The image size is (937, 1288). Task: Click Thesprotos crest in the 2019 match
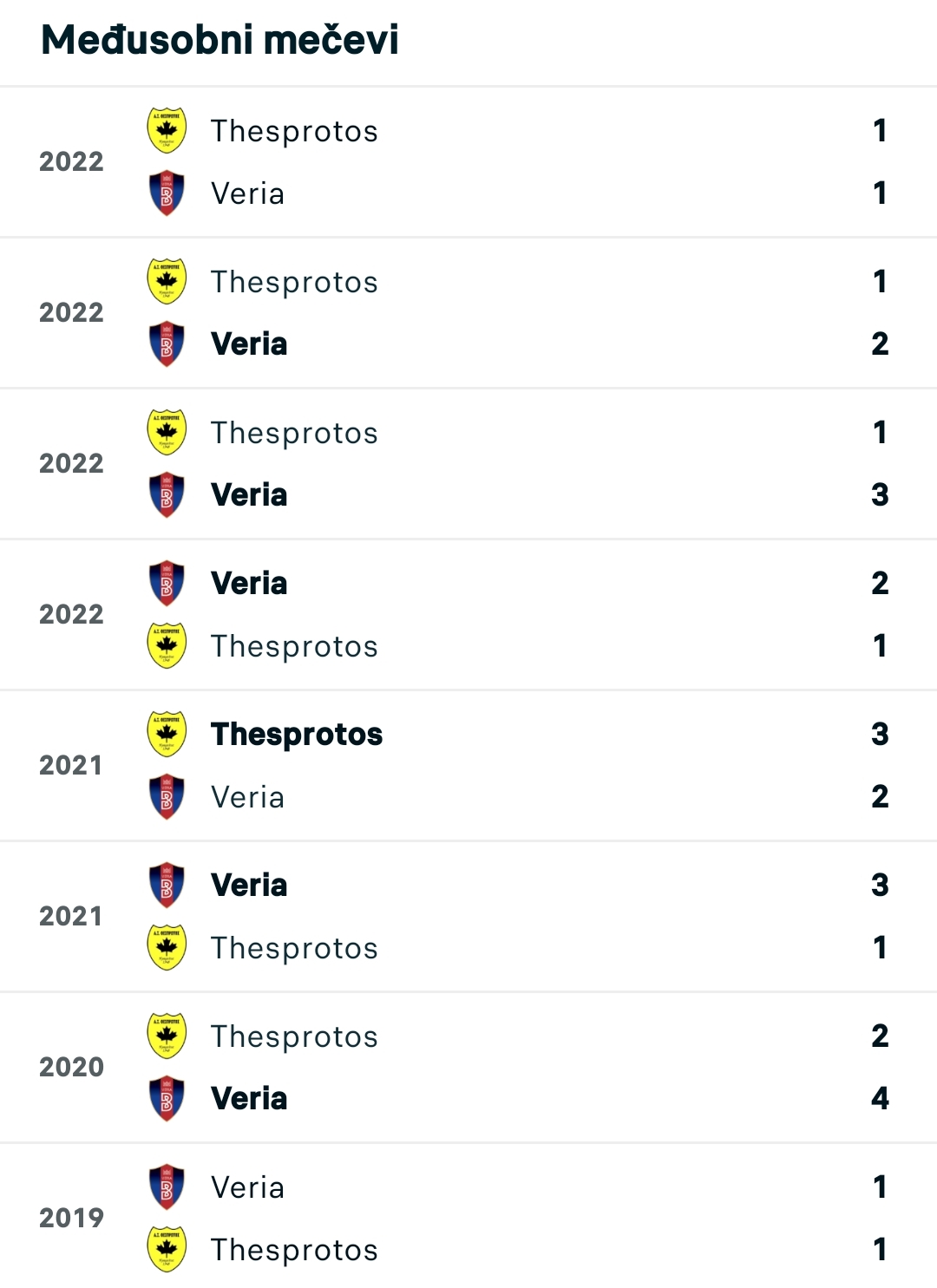click(167, 1250)
